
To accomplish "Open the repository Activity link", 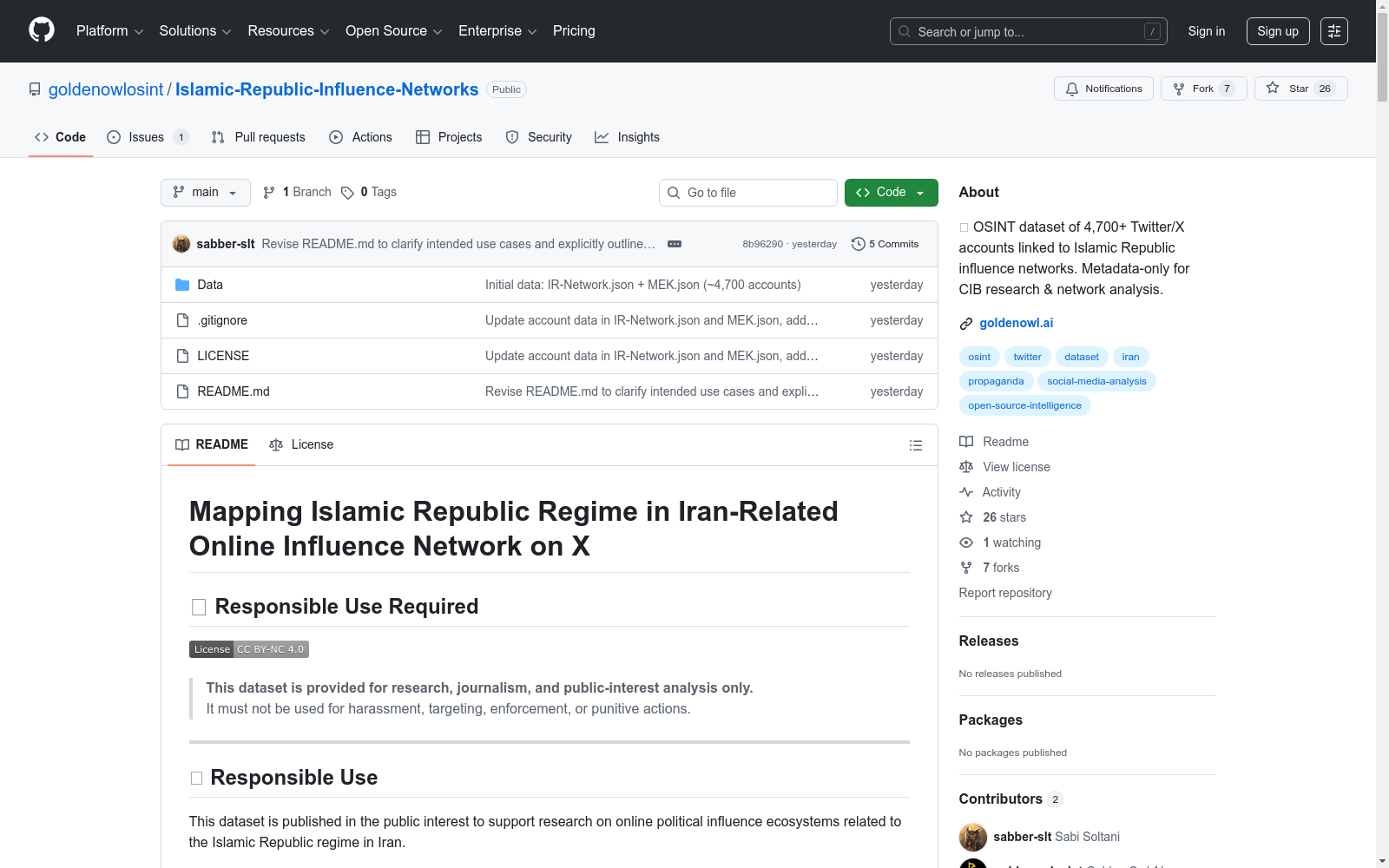I will [990, 492].
